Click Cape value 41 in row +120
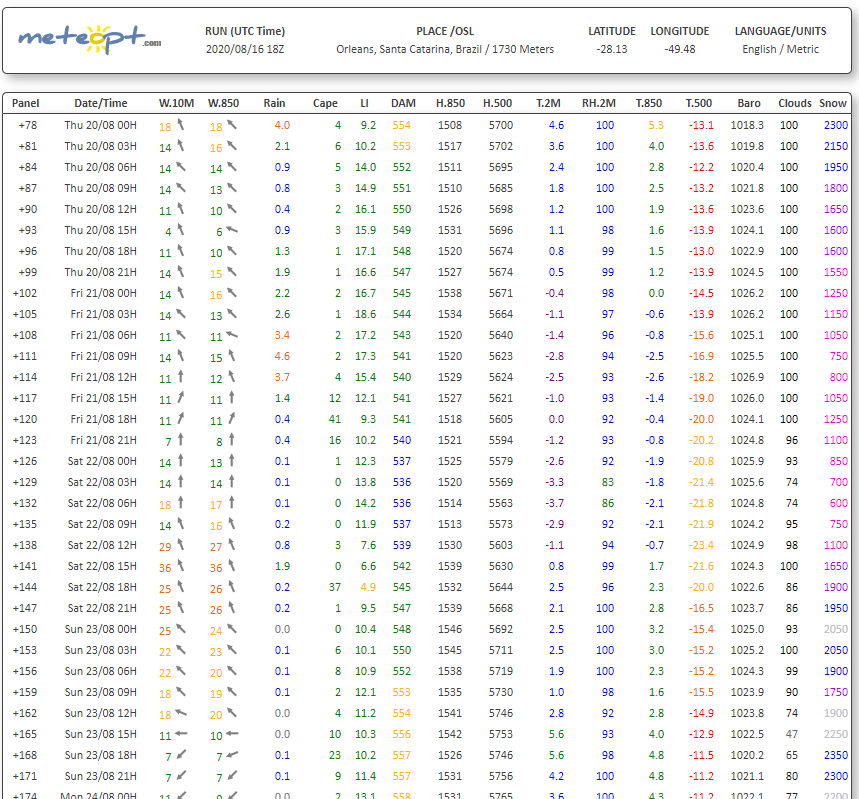This screenshot has height=799, width=859. tap(335, 419)
